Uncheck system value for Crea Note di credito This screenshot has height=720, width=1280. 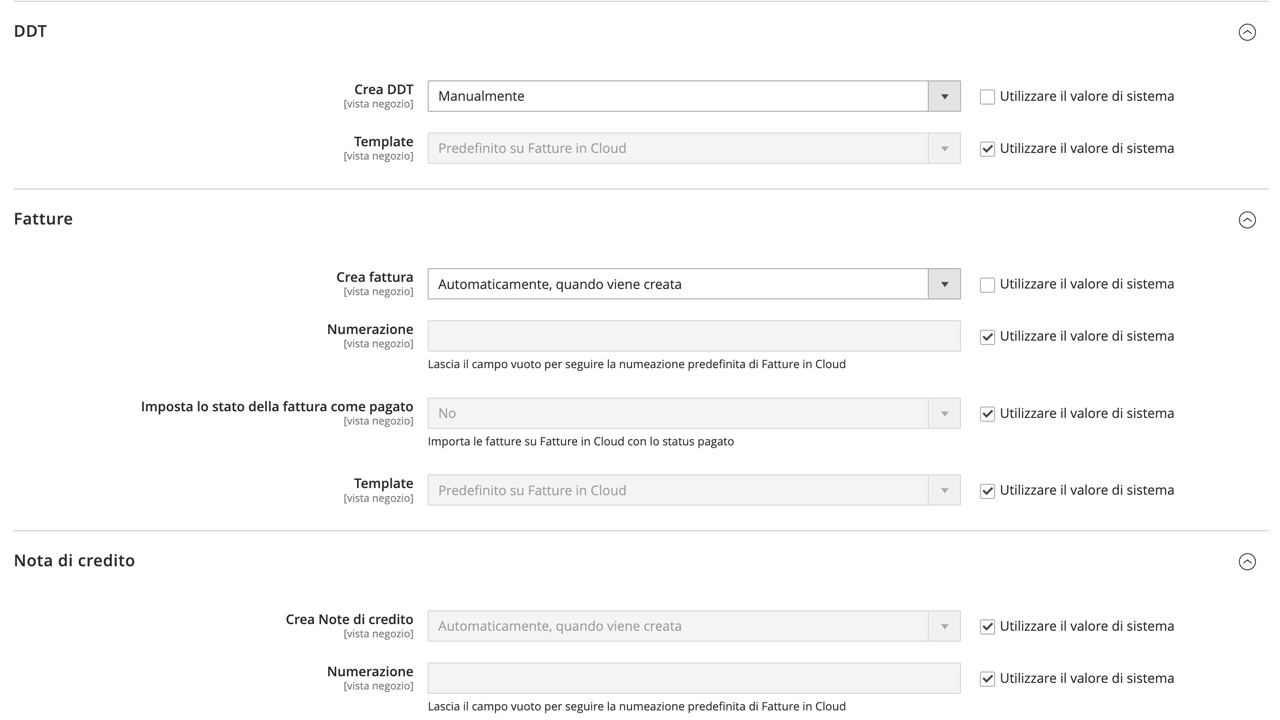point(987,627)
